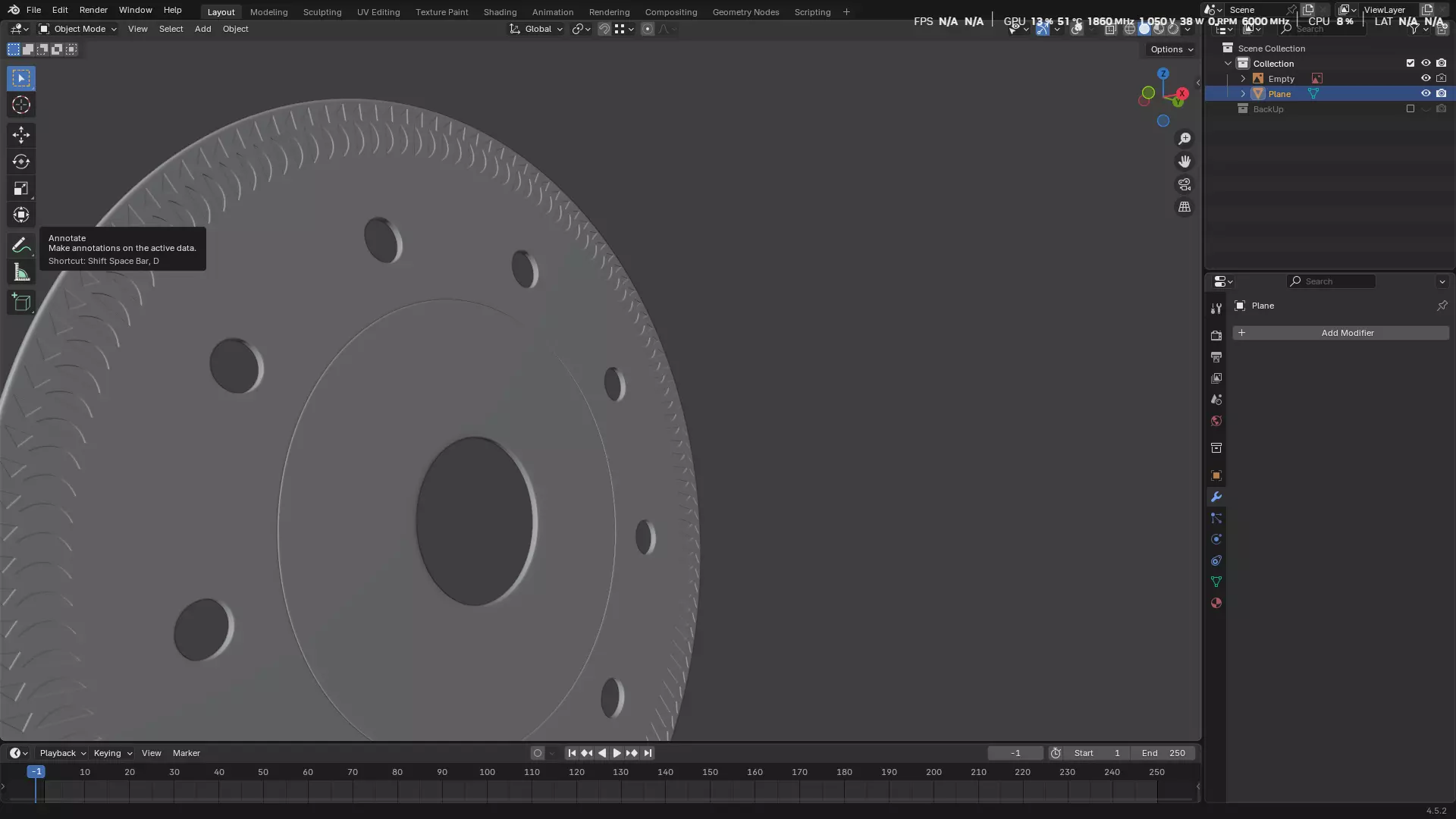The height and width of the screenshot is (819, 1456).
Task: Open the Global transform orientation dropdown
Action: [x=536, y=29]
